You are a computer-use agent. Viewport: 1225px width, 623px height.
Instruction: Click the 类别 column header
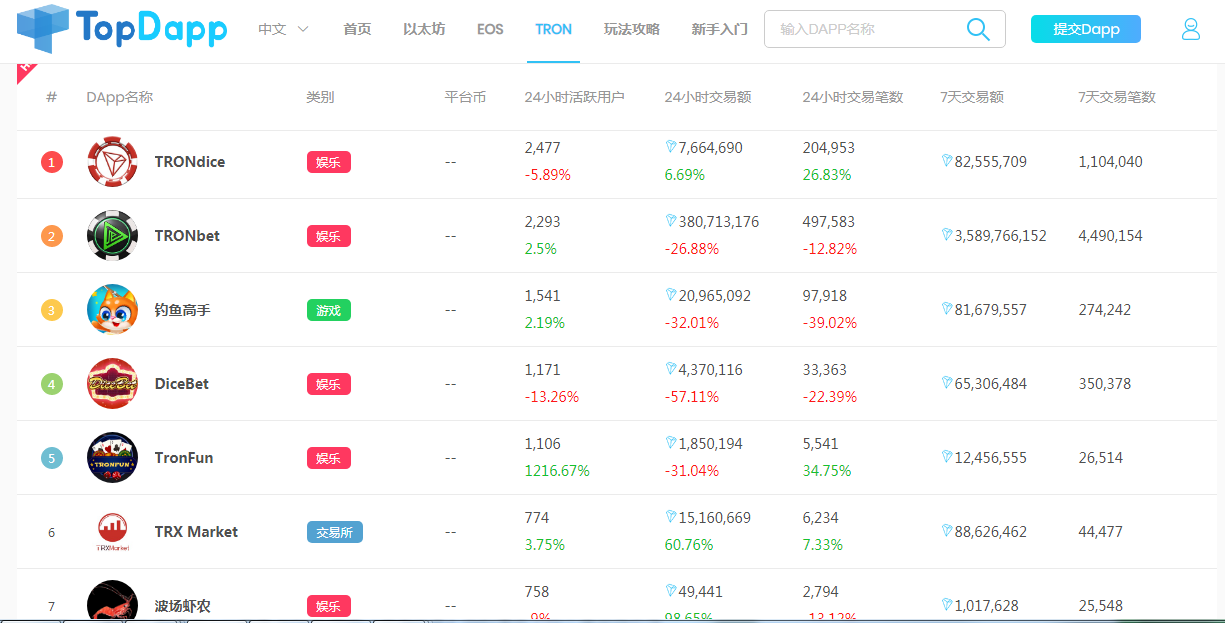pyautogui.click(x=320, y=97)
